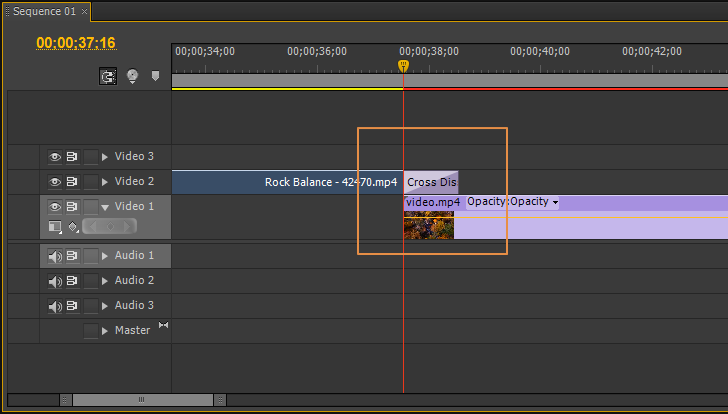Close the Sequence 01 tab
This screenshot has height=414, width=728.
point(84,12)
